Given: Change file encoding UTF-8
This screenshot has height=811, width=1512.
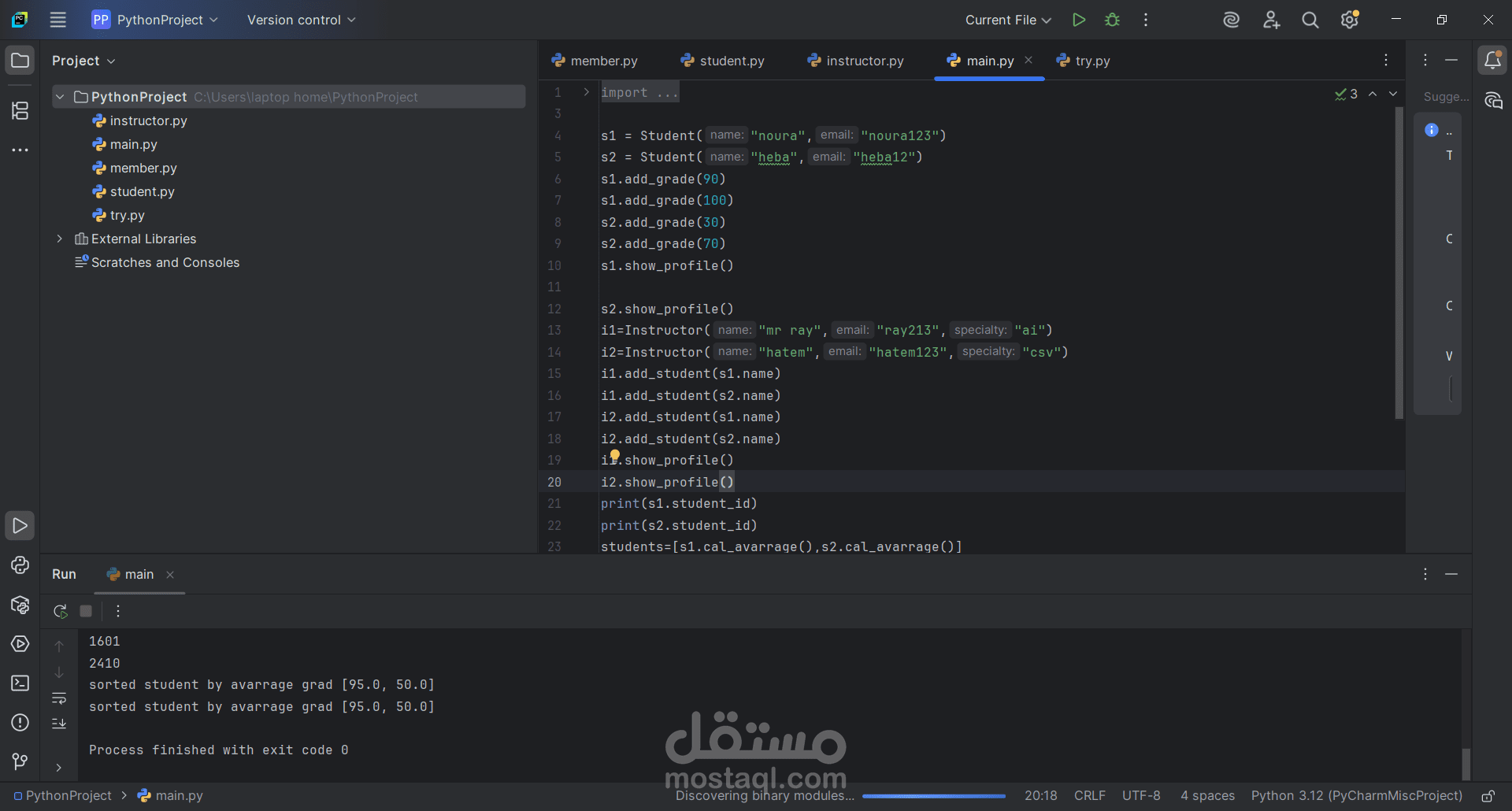Looking at the screenshot, I should click(1141, 796).
